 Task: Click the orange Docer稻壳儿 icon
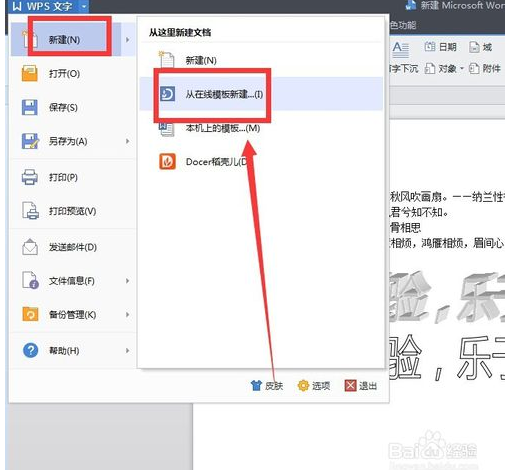point(167,161)
